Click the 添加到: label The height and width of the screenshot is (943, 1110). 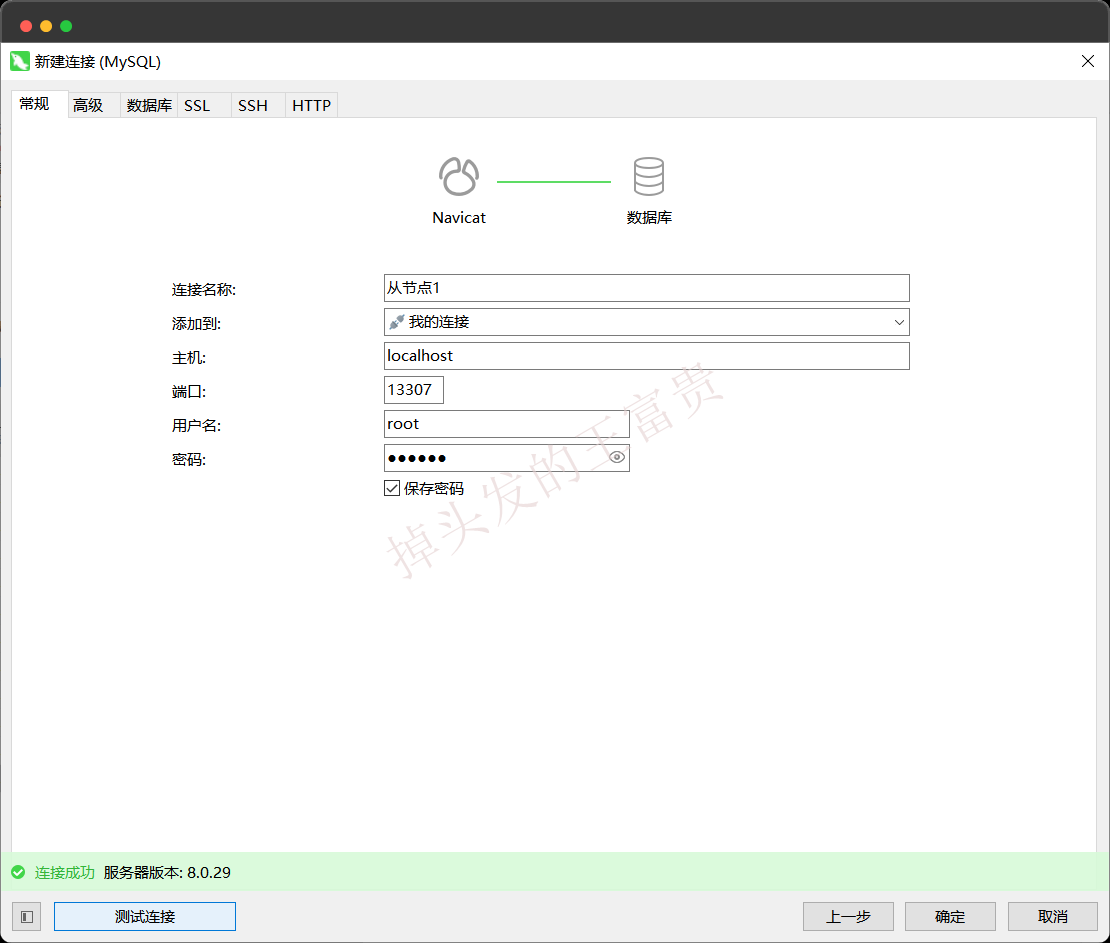196,324
